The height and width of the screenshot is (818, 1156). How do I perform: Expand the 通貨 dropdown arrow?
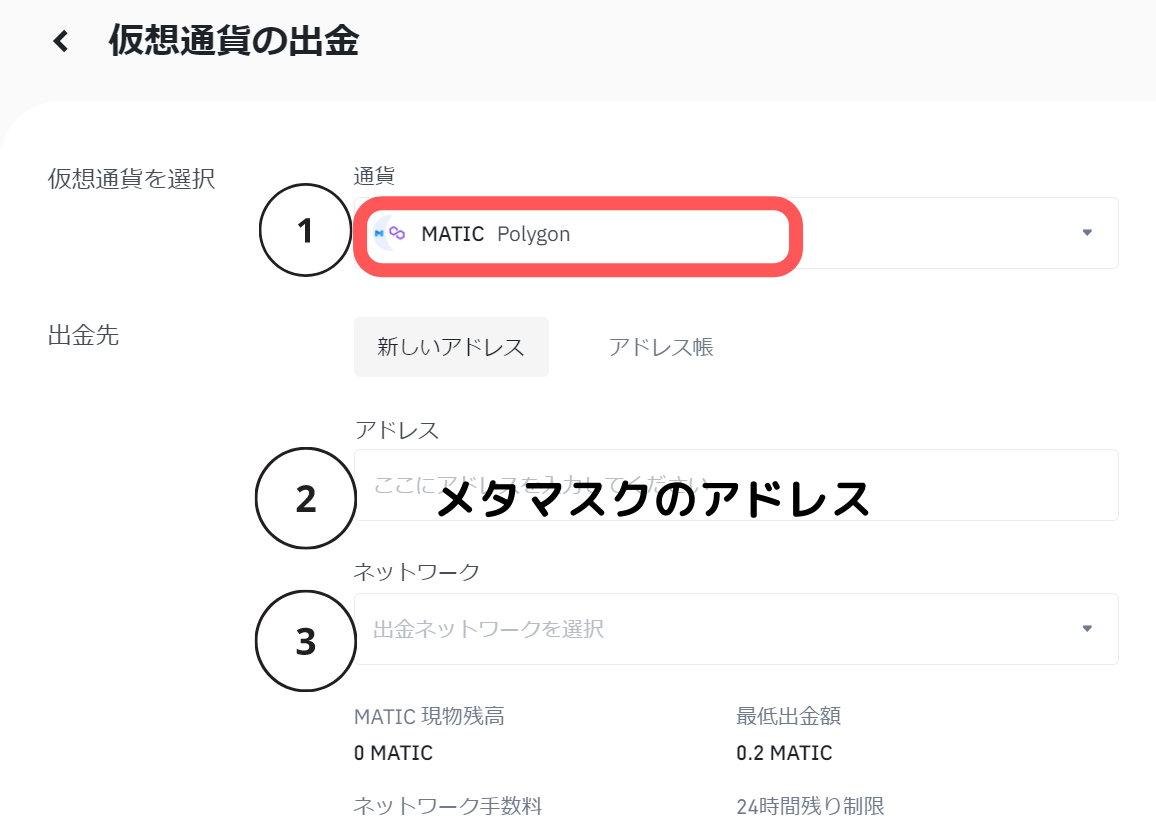tap(1087, 233)
